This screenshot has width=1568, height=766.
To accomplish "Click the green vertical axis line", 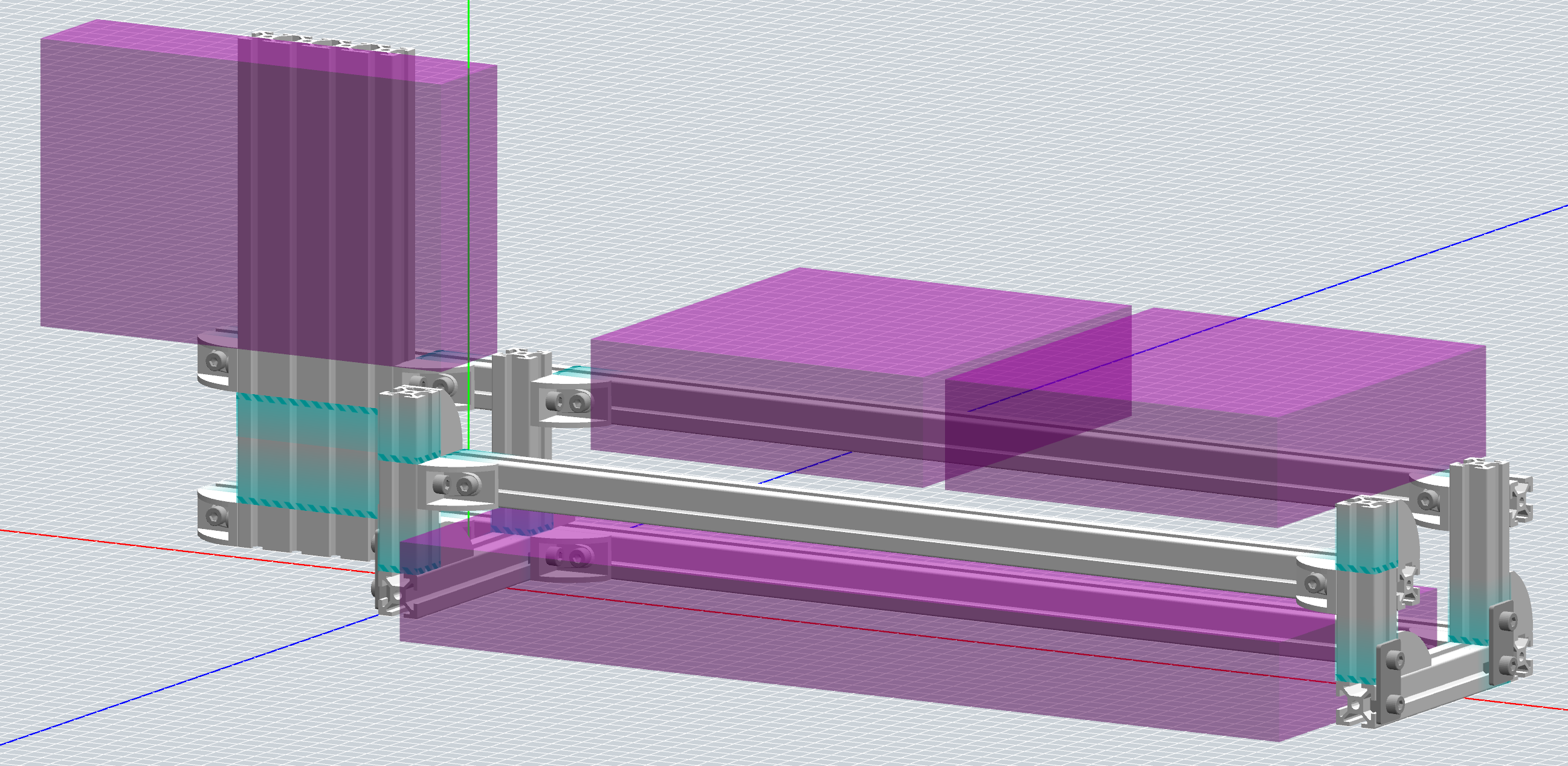I will click(469, 30).
